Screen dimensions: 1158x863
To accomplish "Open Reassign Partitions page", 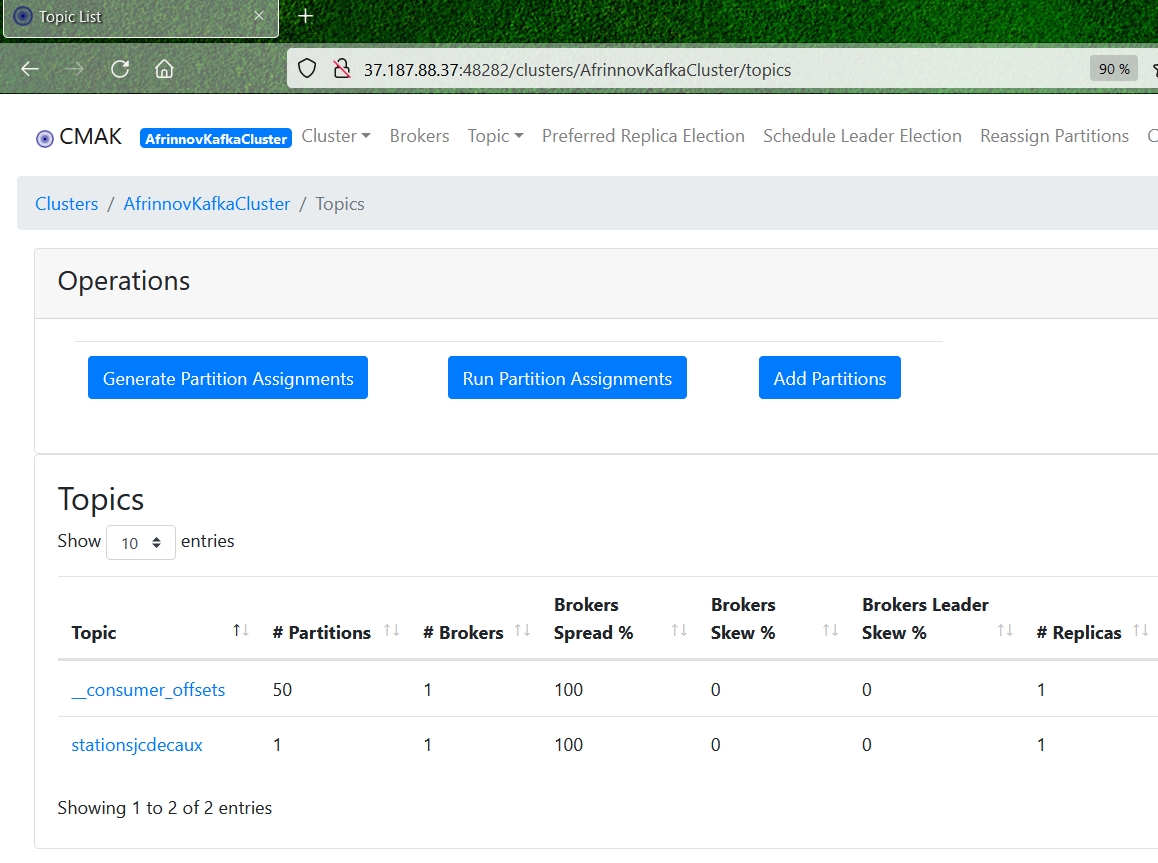I will [1055, 136].
